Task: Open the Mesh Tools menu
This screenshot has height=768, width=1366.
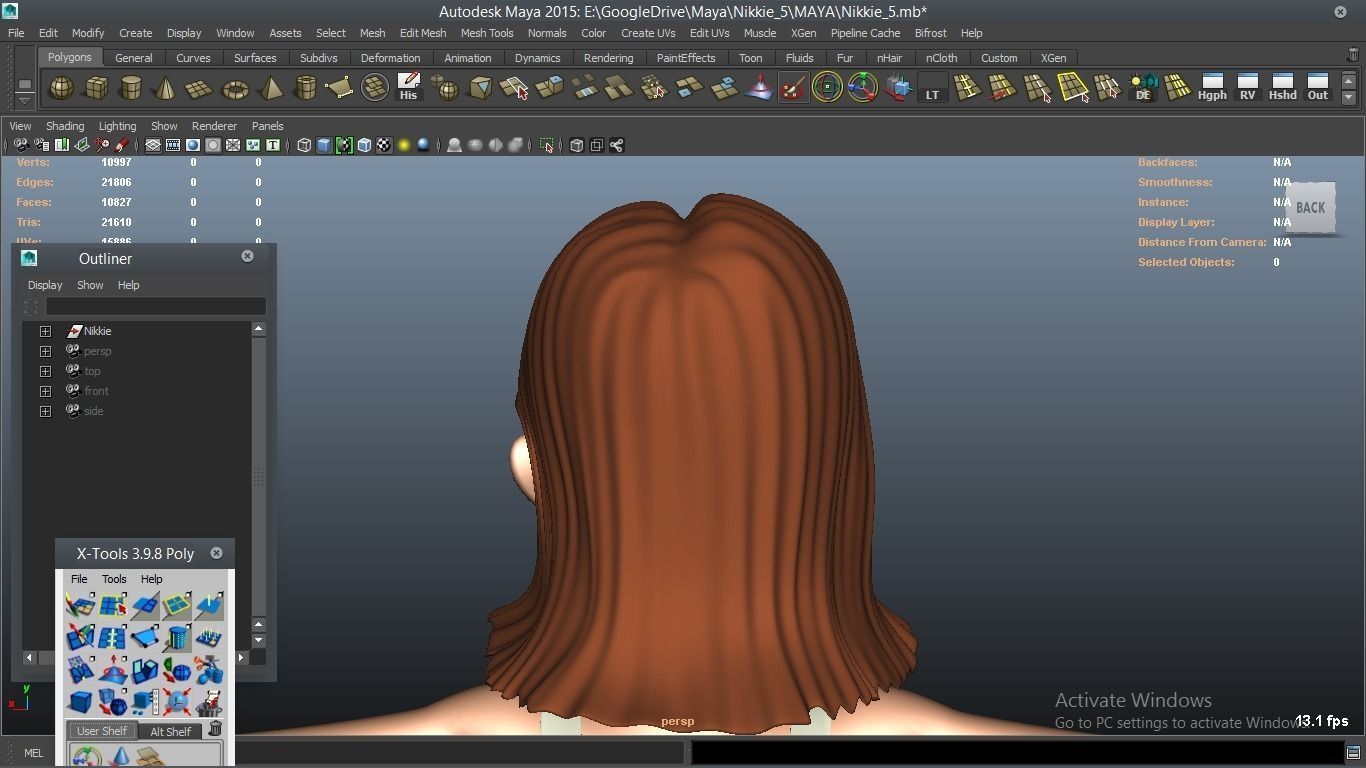Action: pos(487,33)
